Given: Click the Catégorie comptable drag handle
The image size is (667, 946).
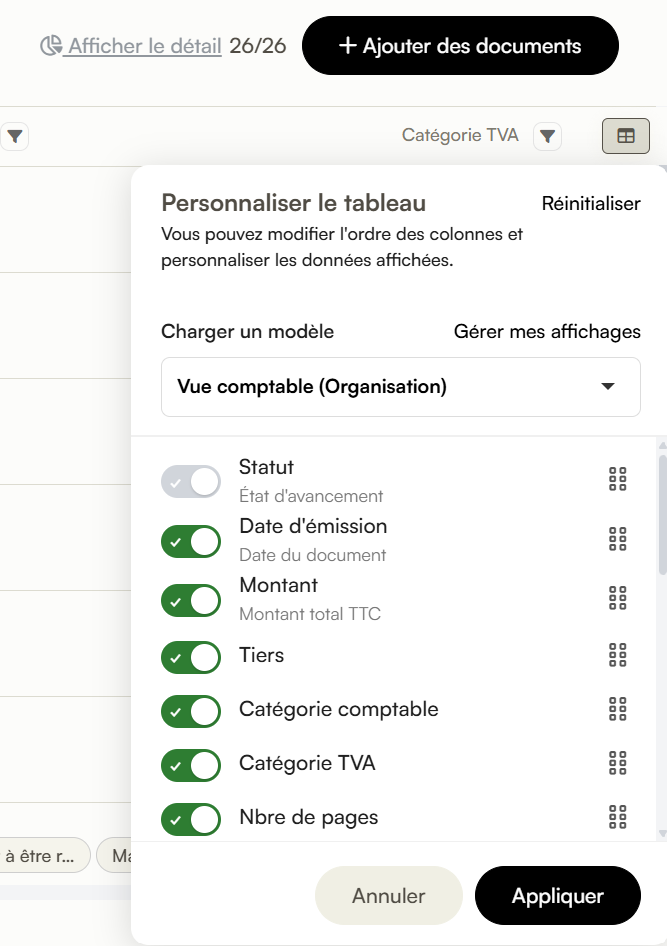Looking at the screenshot, I should tap(617, 709).
